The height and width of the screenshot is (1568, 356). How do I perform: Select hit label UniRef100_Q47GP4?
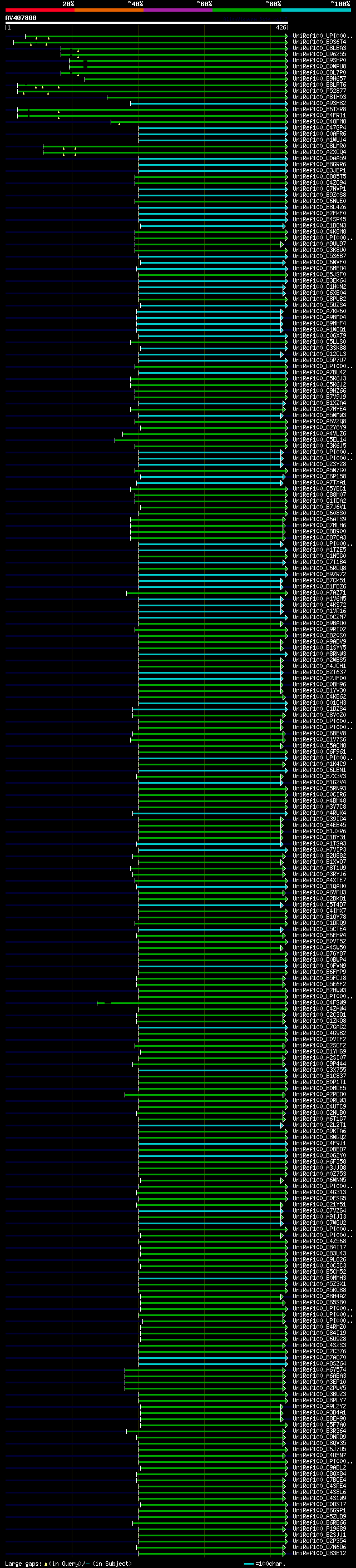319,127
